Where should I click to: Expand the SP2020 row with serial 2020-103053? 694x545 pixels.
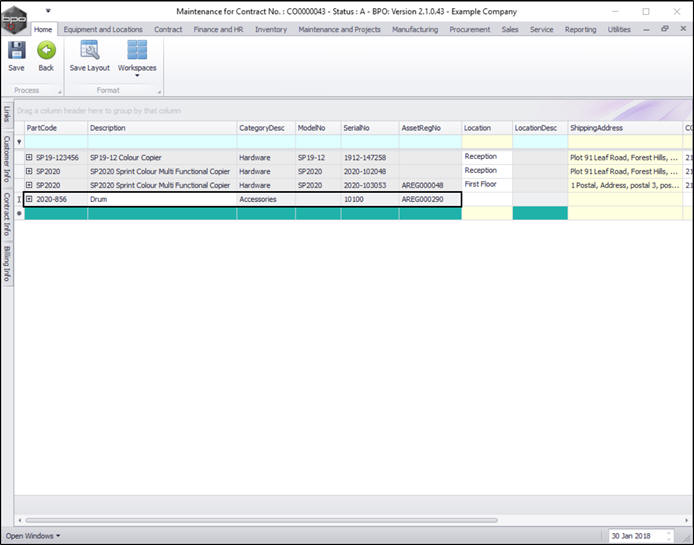click(x=29, y=185)
